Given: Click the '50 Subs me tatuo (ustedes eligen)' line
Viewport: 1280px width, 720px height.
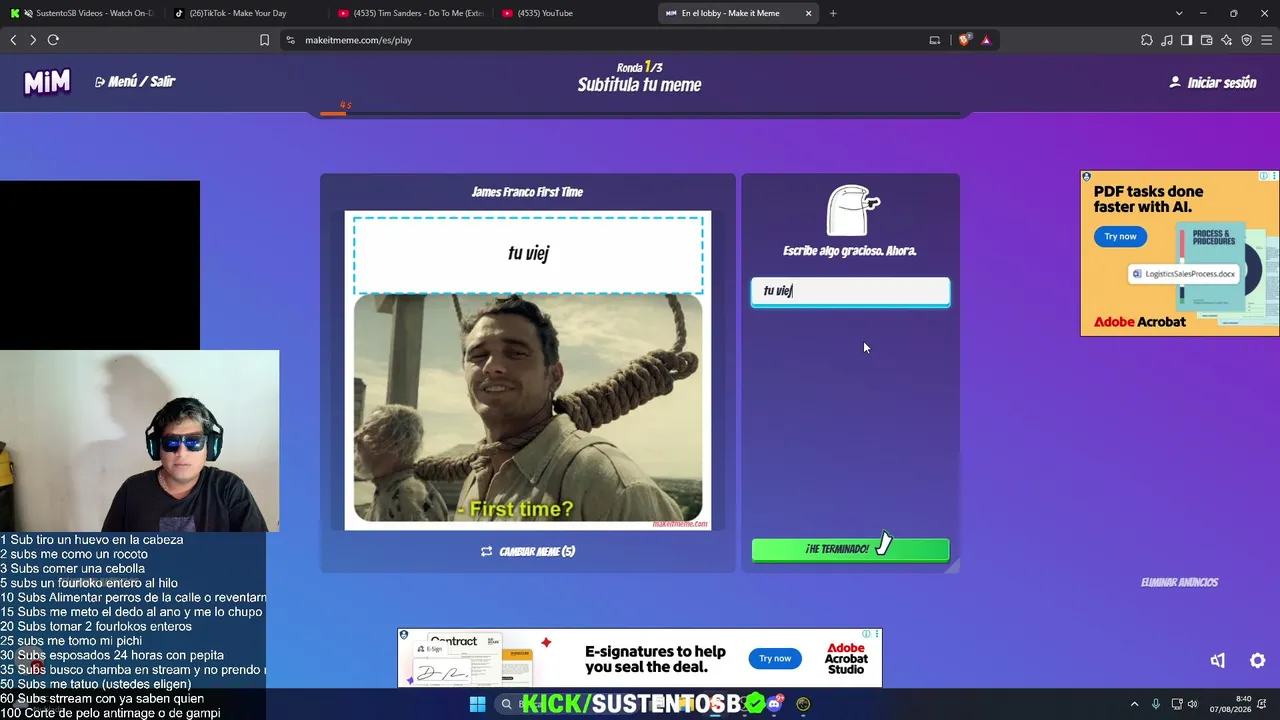Looking at the screenshot, I should coord(96,685).
